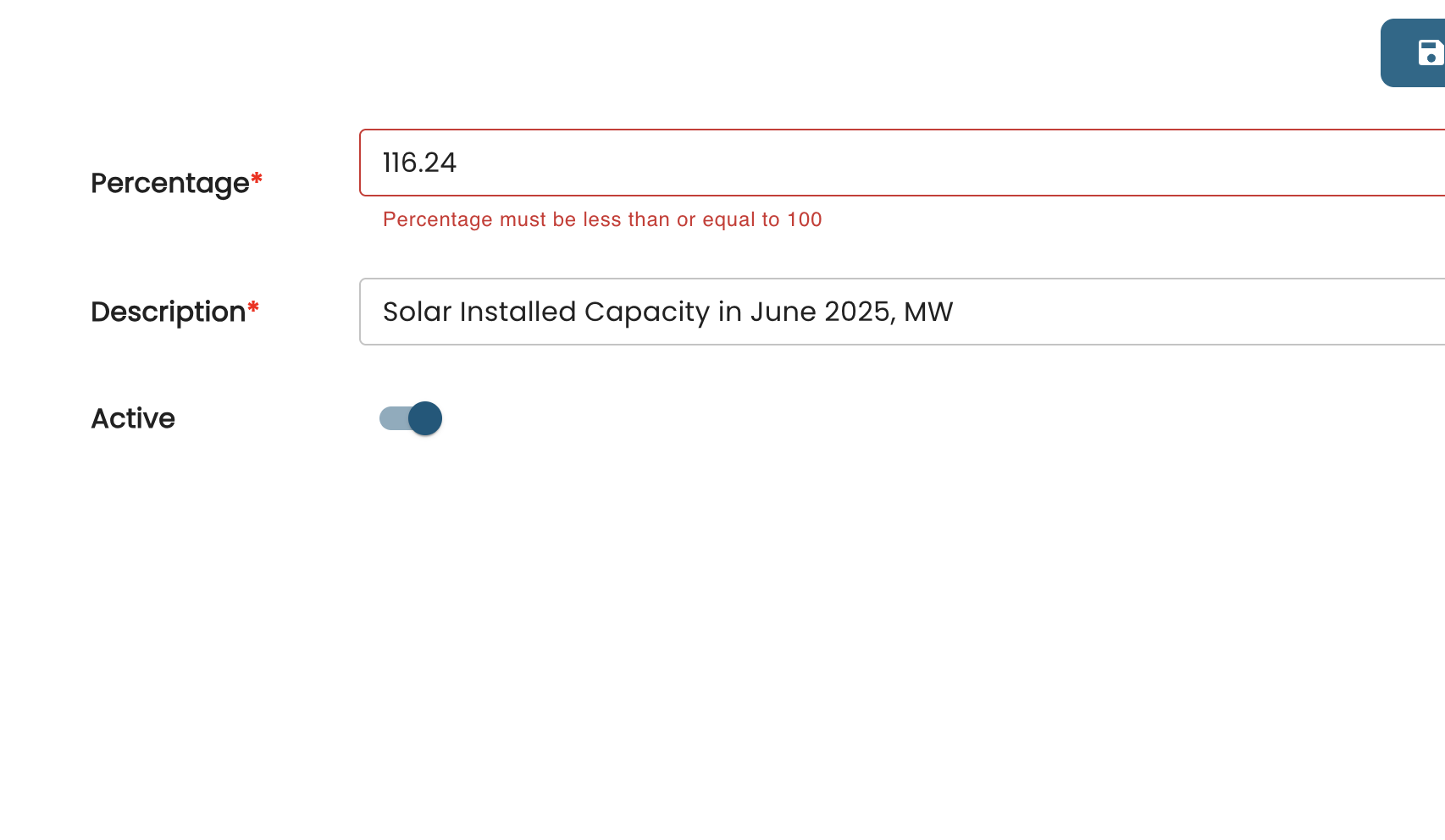
Task: Click the light gray toggle track
Action: 391,418
